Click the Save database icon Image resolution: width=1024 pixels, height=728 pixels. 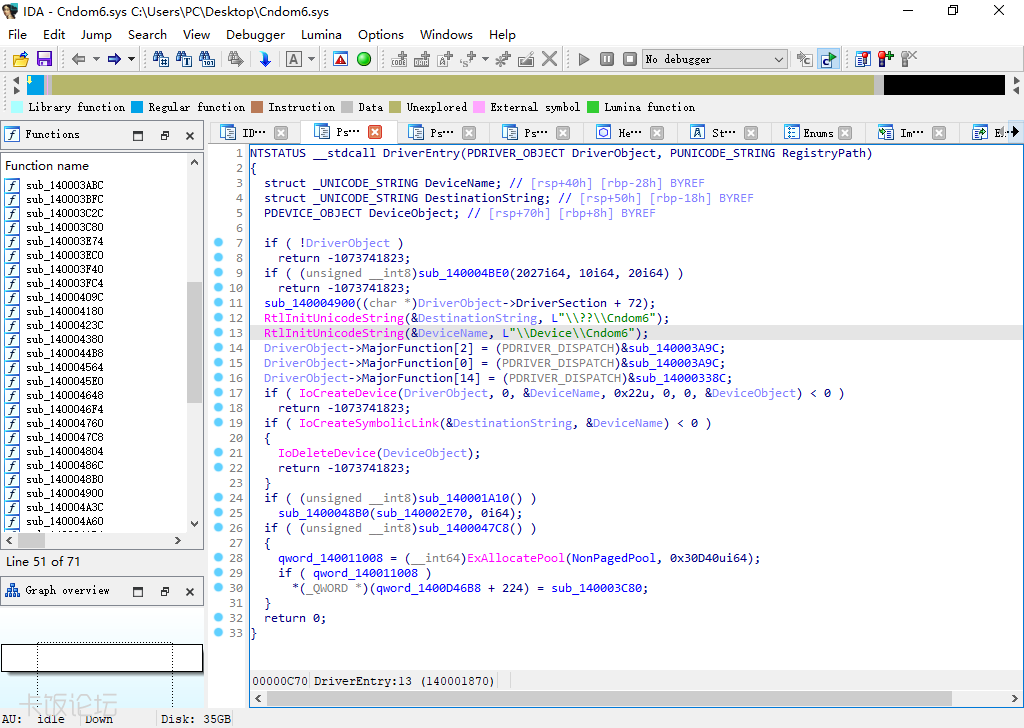pos(44,59)
